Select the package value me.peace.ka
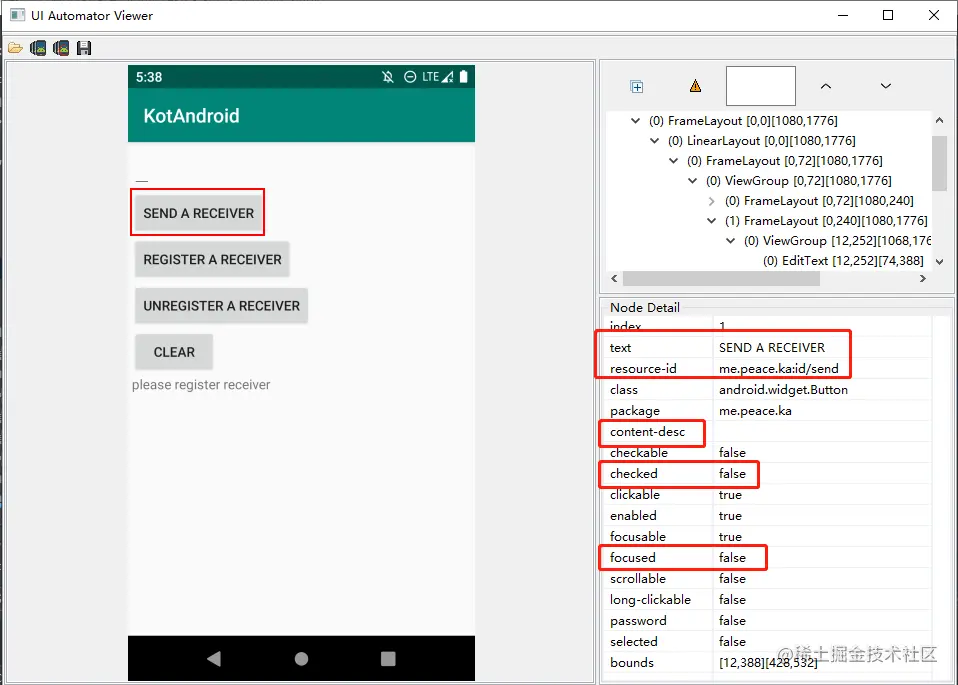This screenshot has width=958, height=685. click(822, 411)
